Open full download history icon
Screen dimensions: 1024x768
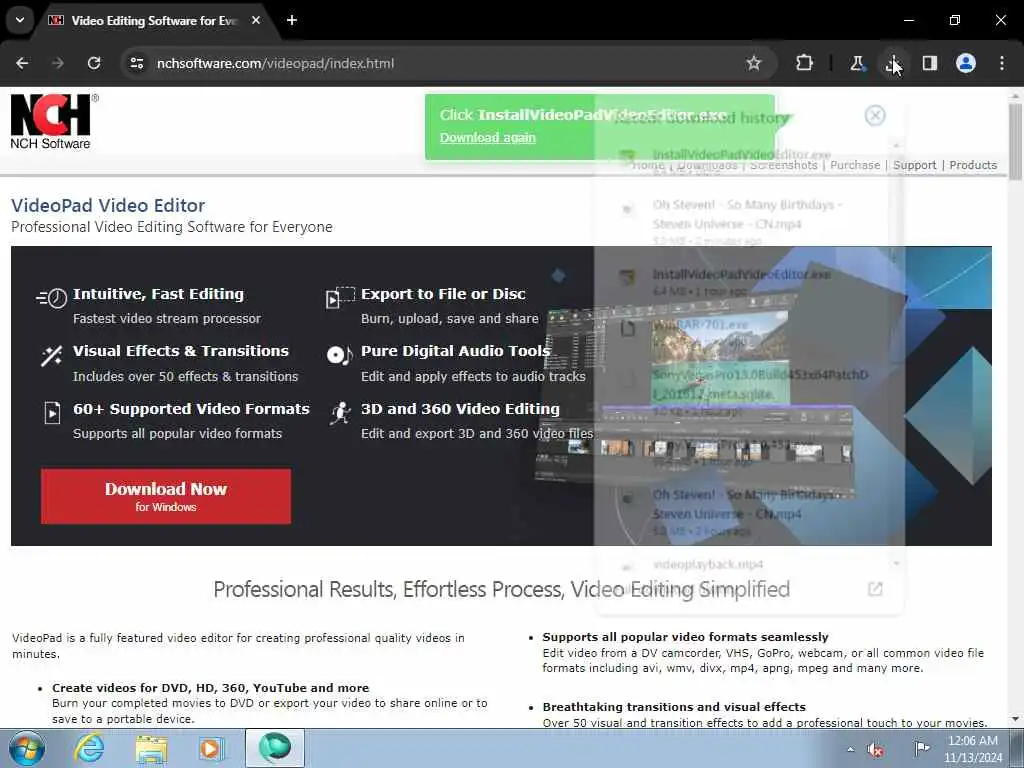(875, 589)
